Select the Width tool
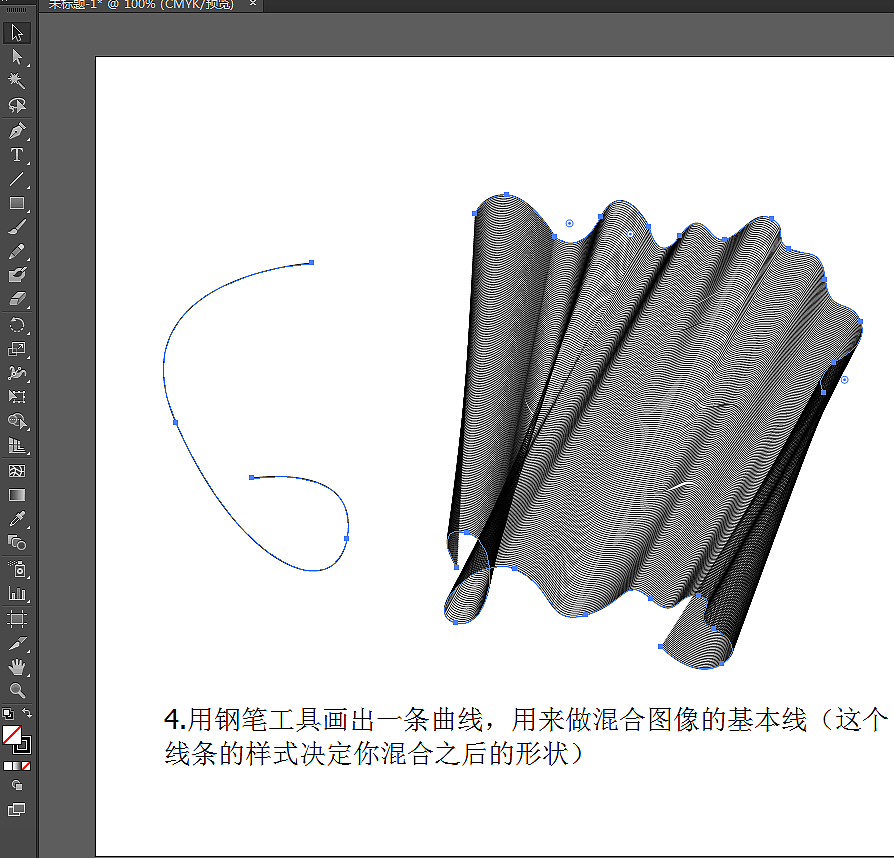Viewport: 894px width, 858px height. [17, 373]
